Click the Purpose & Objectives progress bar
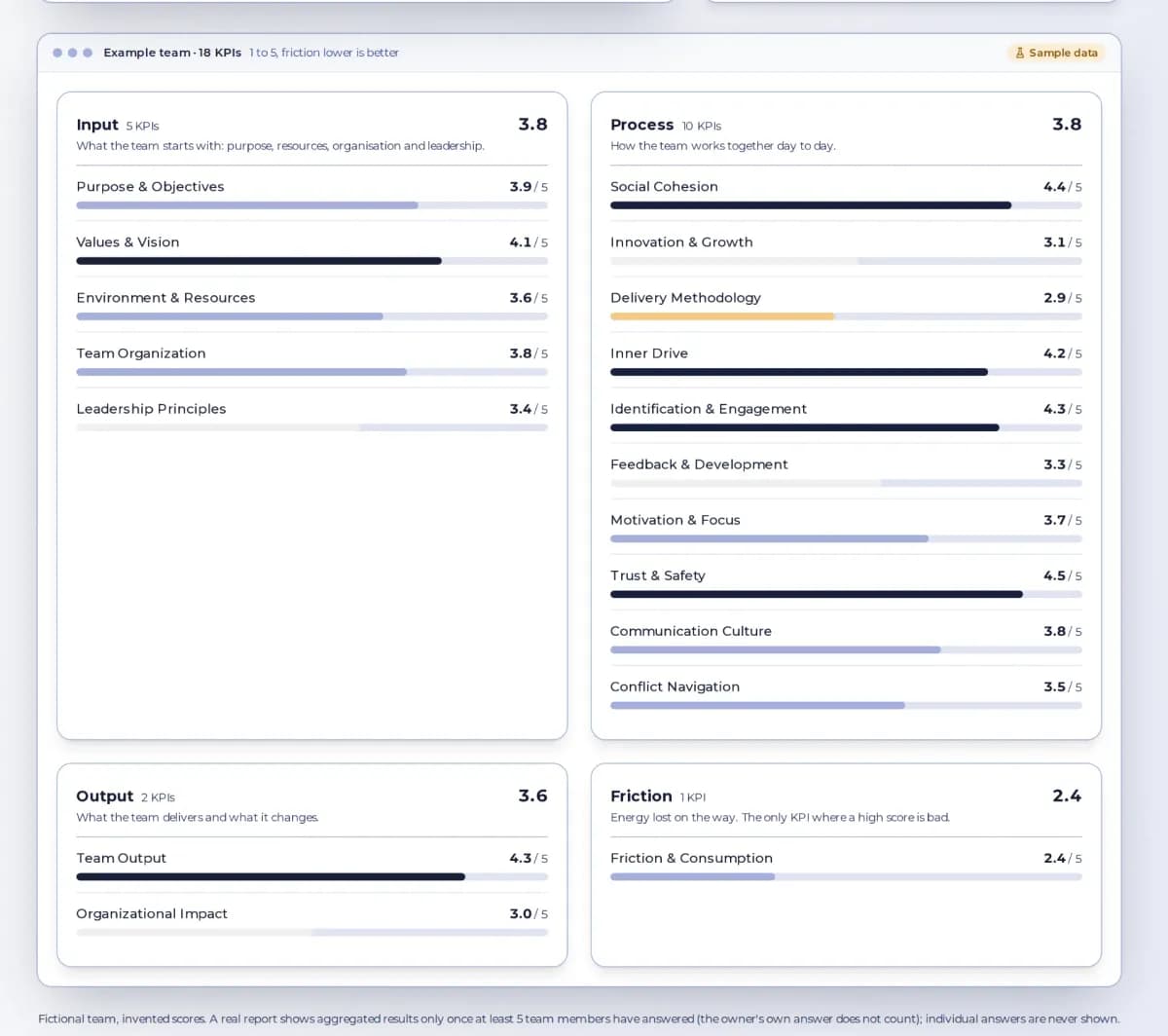1168x1036 pixels. point(311,205)
